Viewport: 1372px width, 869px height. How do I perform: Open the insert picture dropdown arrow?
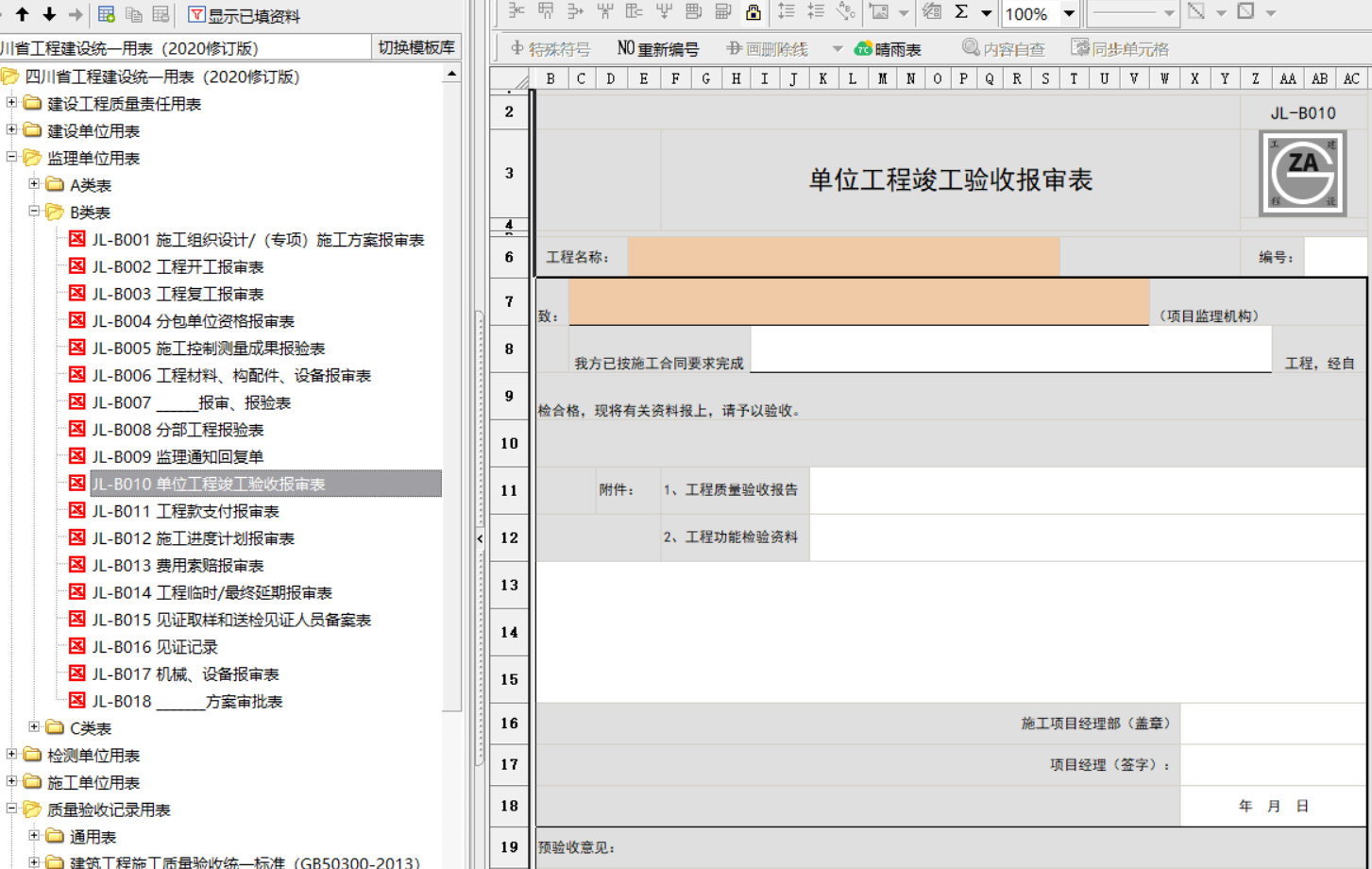pos(904,13)
